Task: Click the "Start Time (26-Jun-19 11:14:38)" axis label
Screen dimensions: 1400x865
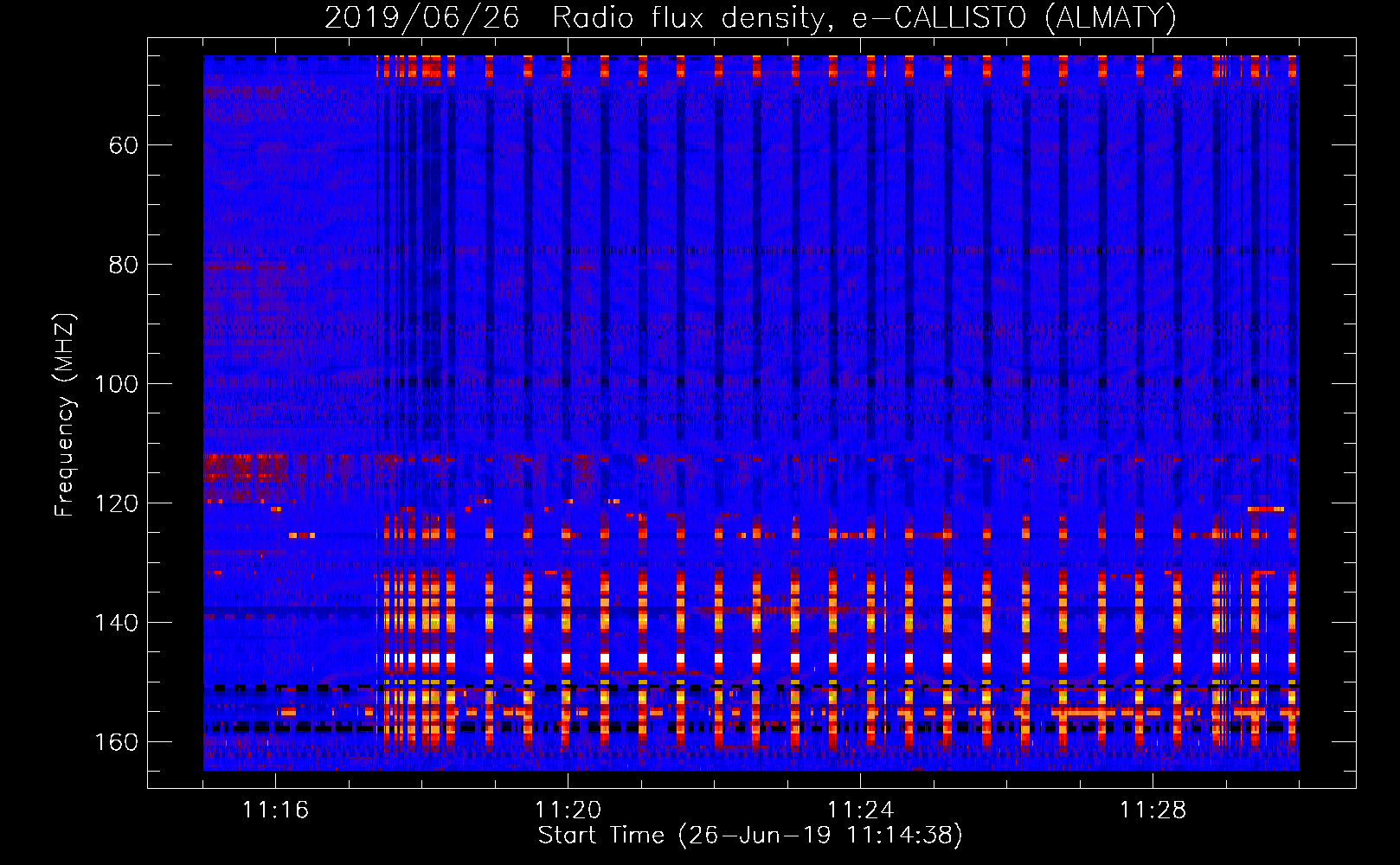Action: (750, 836)
